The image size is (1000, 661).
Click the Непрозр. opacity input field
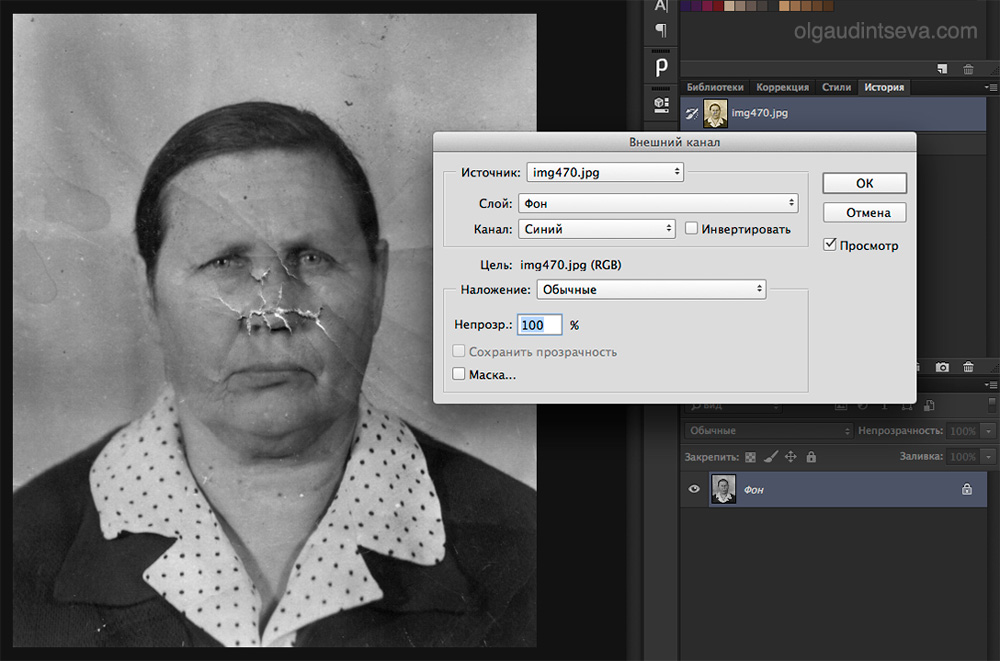tap(539, 325)
